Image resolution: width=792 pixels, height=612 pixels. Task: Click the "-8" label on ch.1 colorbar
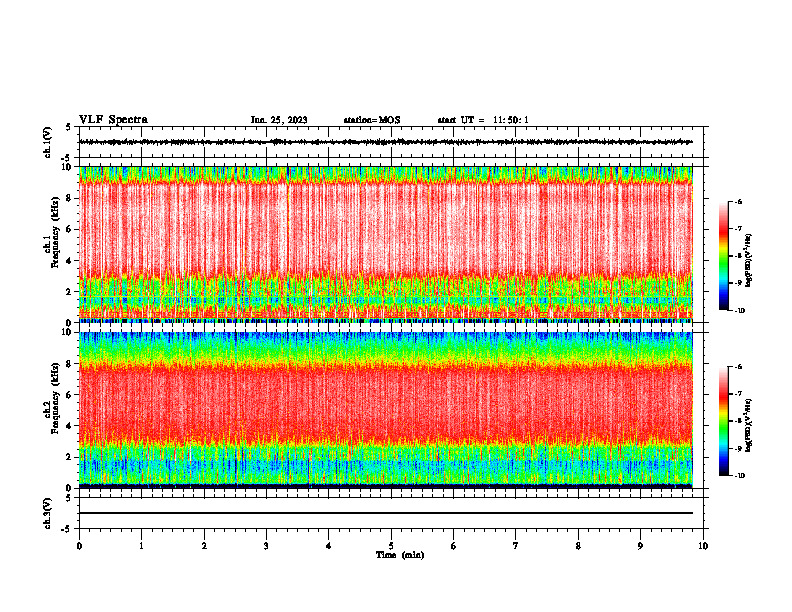click(738, 256)
